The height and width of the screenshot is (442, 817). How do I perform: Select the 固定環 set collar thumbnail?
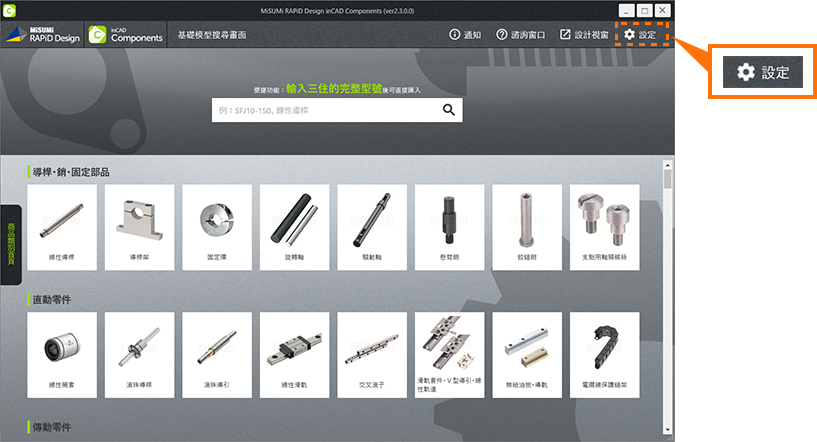217,227
